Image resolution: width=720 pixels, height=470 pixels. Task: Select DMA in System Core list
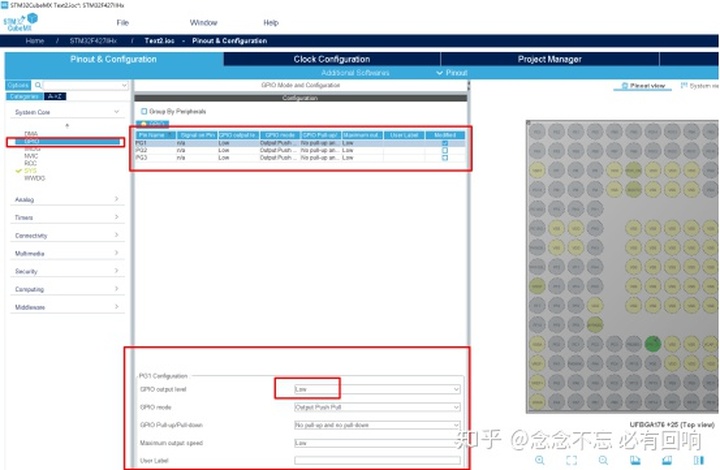31,134
